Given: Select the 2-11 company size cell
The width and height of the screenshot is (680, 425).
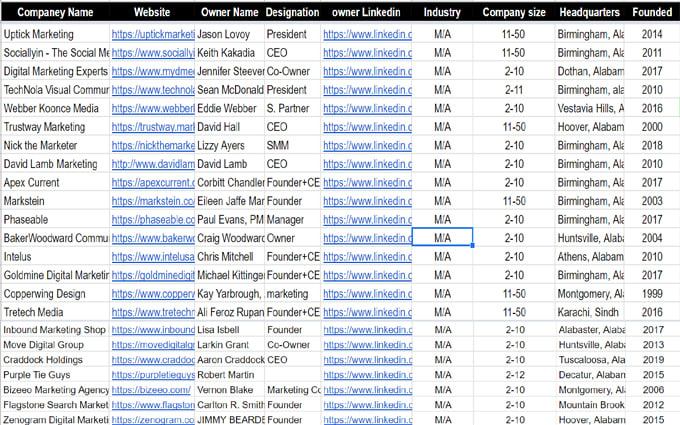Looking at the screenshot, I should 514,90.
